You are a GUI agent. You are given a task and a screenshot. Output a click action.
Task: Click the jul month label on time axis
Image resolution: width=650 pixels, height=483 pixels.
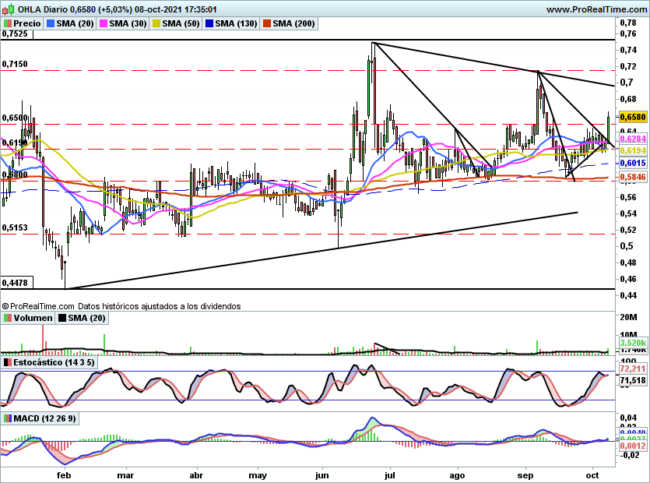(389, 475)
